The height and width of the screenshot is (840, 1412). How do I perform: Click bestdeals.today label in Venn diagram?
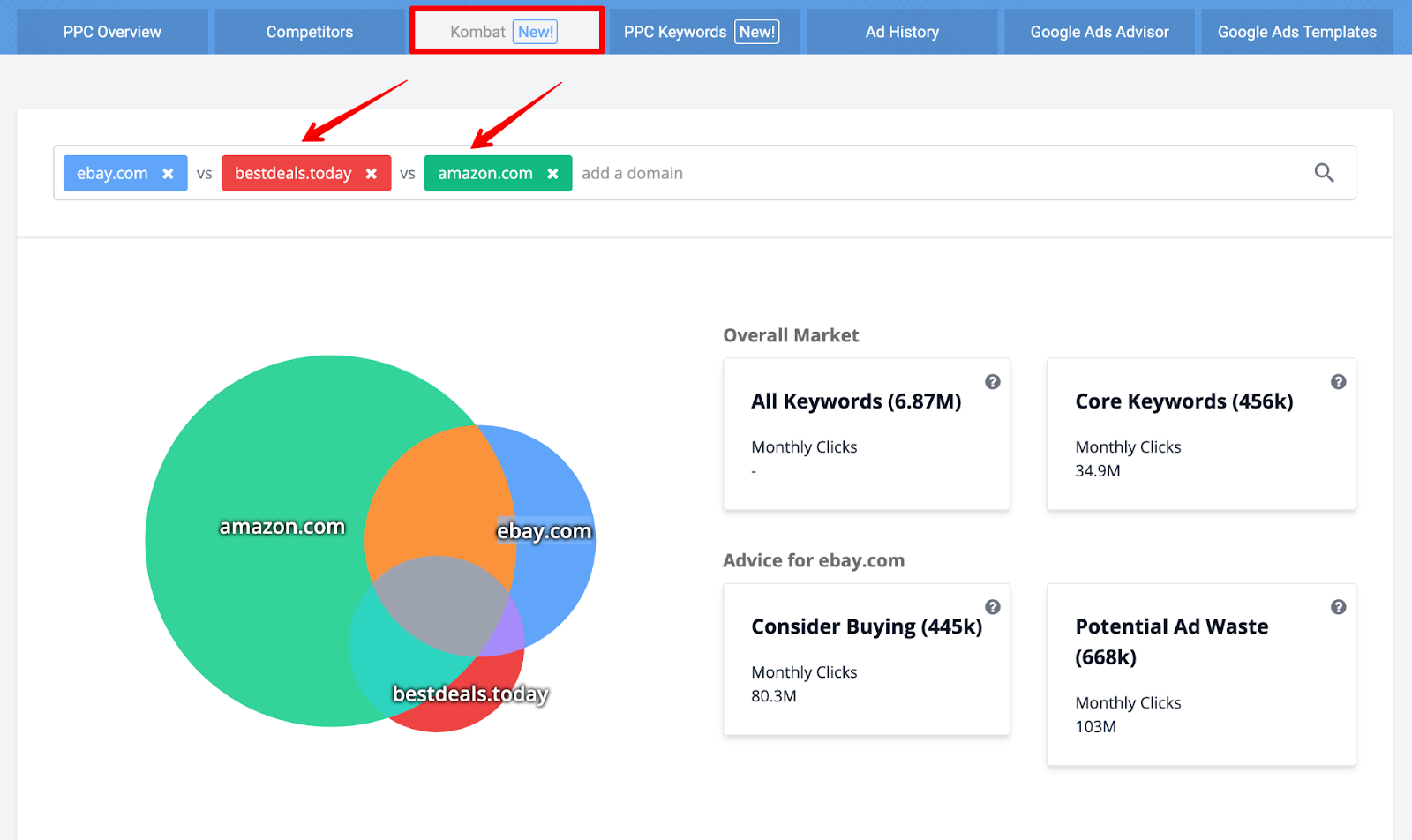[470, 694]
